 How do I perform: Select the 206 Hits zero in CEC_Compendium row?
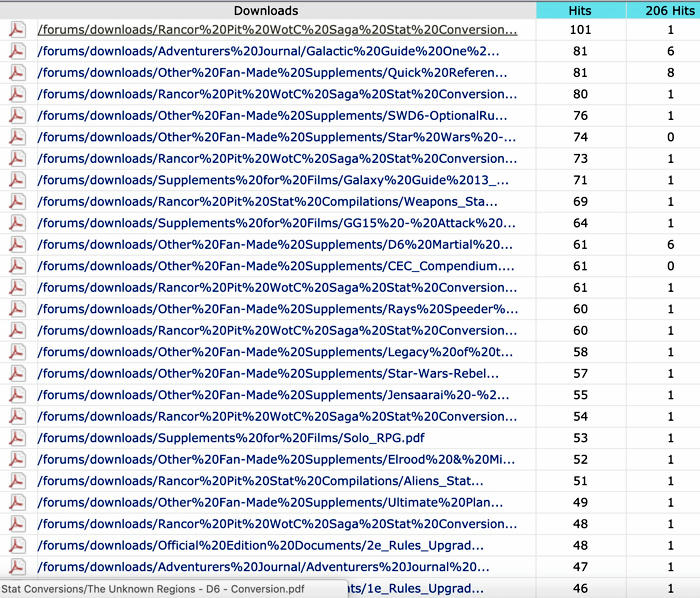(x=671, y=266)
